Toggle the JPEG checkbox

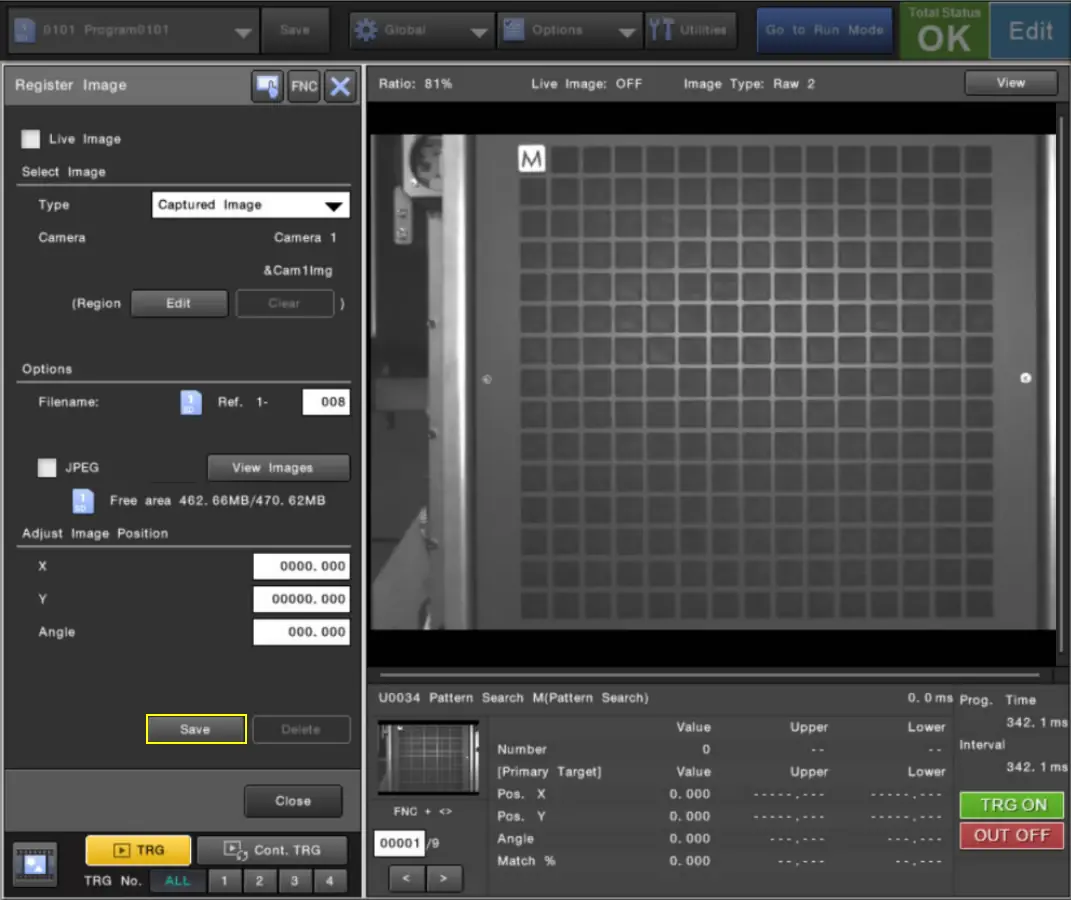click(47, 467)
